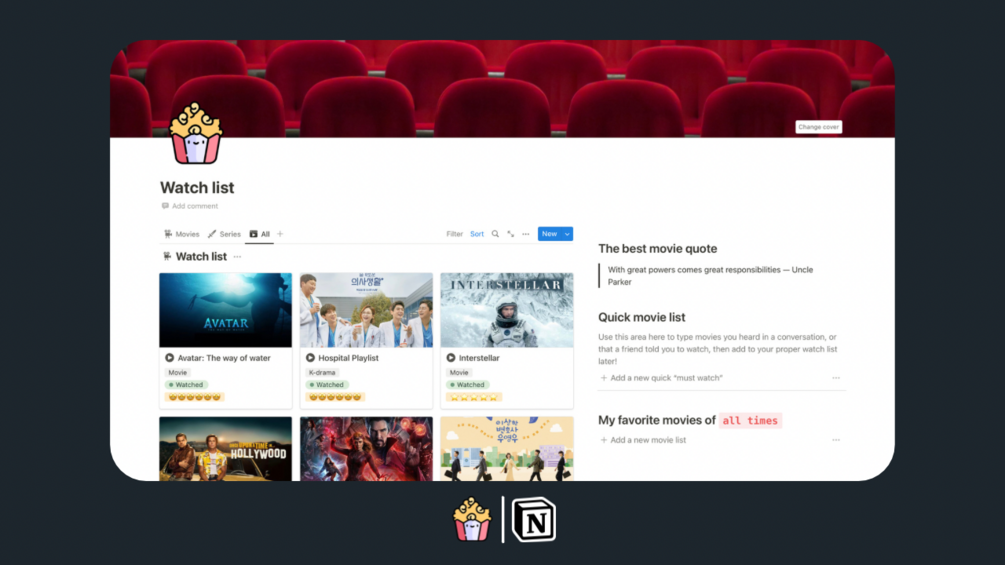The height and width of the screenshot is (565, 1005).
Task: Click the Watched status on Interstellar card
Action: (x=467, y=385)
